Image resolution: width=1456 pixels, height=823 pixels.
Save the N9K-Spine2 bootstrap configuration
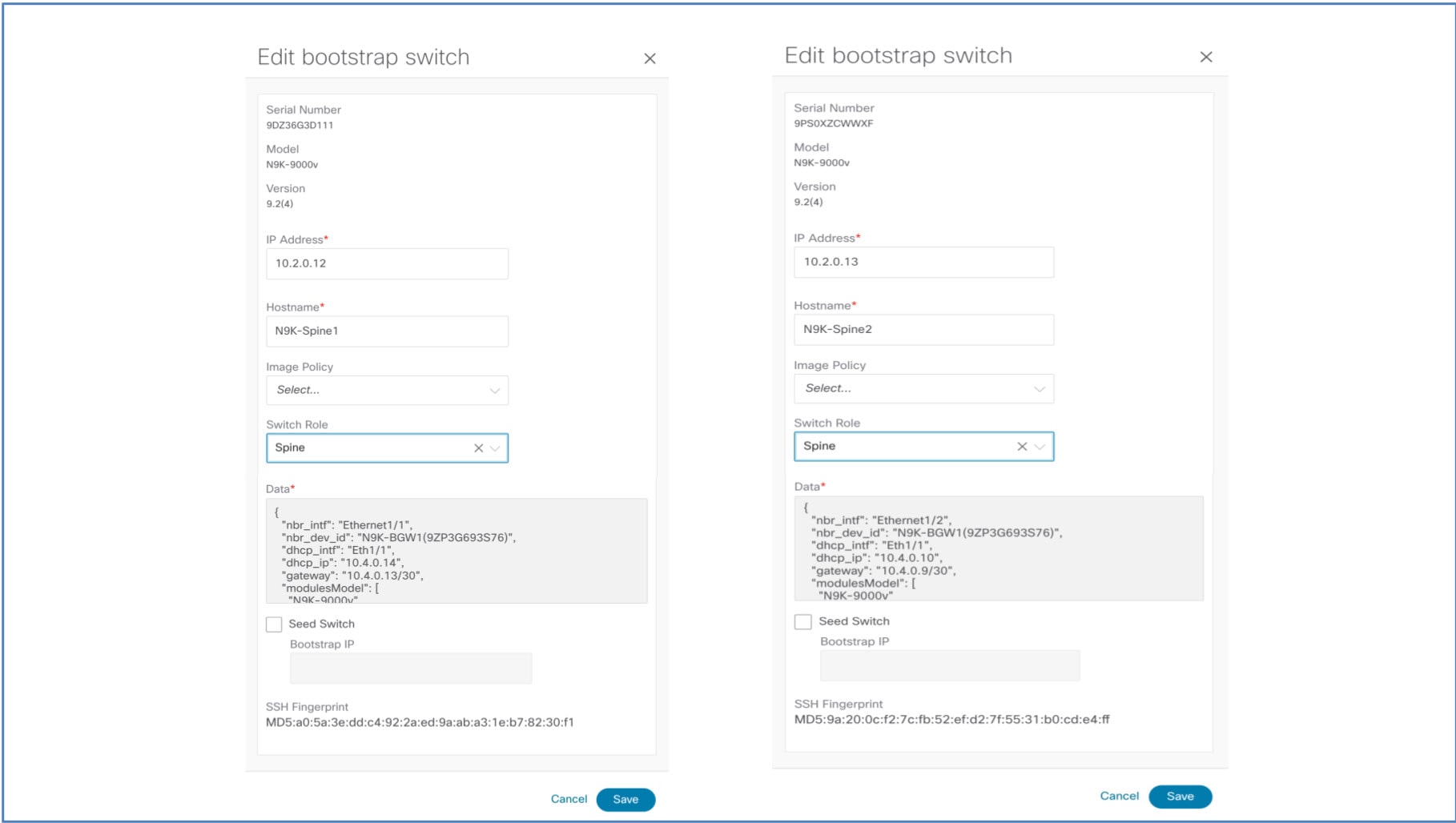coord(1180,796)
